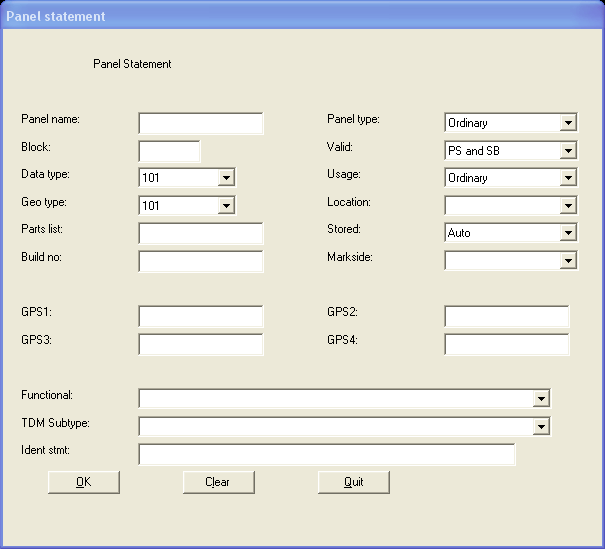The width and height of the screenshot is (605, 549).
Task: Expand the Markside dropdown
Action: pyautogui.click(x=511, y=261)
